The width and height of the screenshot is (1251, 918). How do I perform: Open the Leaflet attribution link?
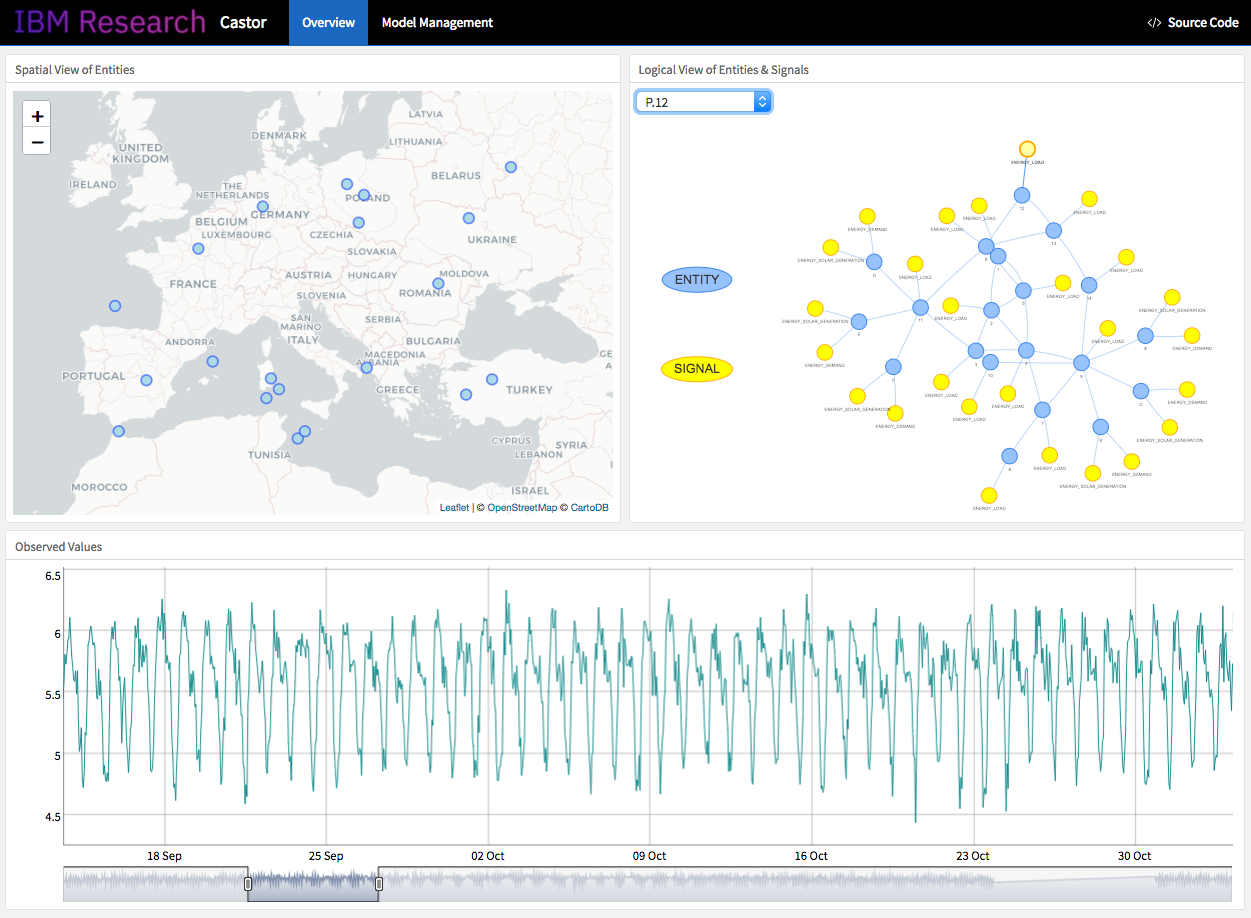[x=454, y=508]
